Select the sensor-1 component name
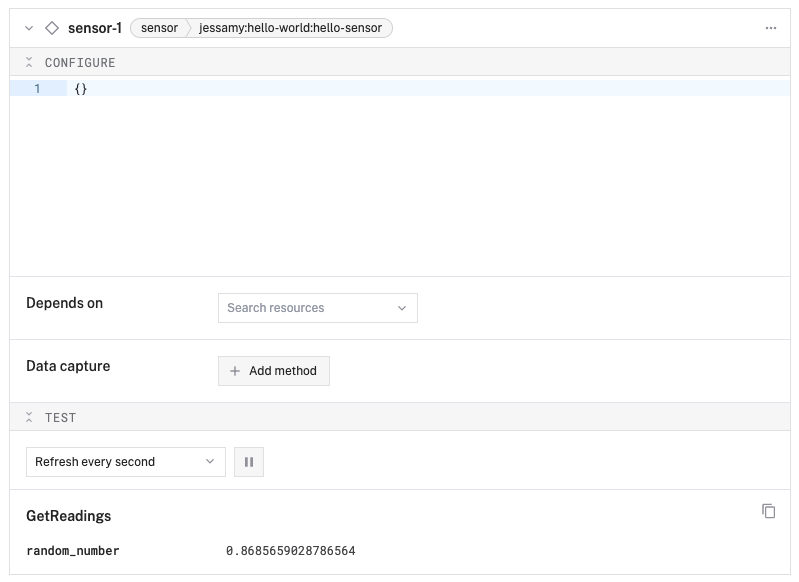Screen dimensions: 799x582 (x=95, y=28)
